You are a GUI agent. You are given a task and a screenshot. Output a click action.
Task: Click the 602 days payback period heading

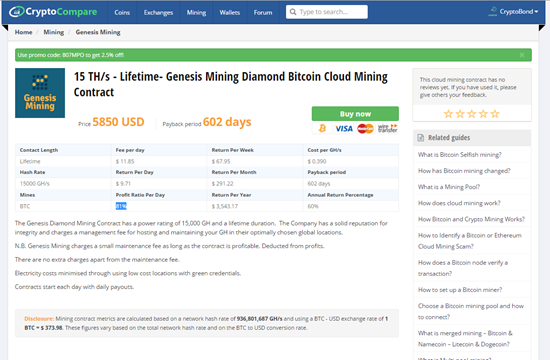(227, 122)
